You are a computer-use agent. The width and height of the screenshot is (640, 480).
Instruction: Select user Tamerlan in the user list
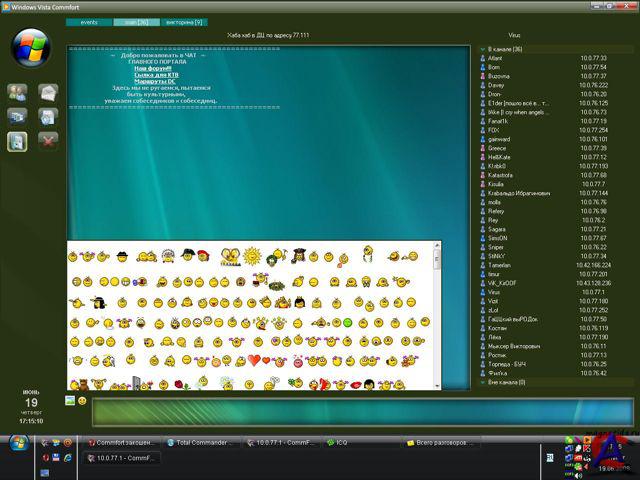pos(500,265)
